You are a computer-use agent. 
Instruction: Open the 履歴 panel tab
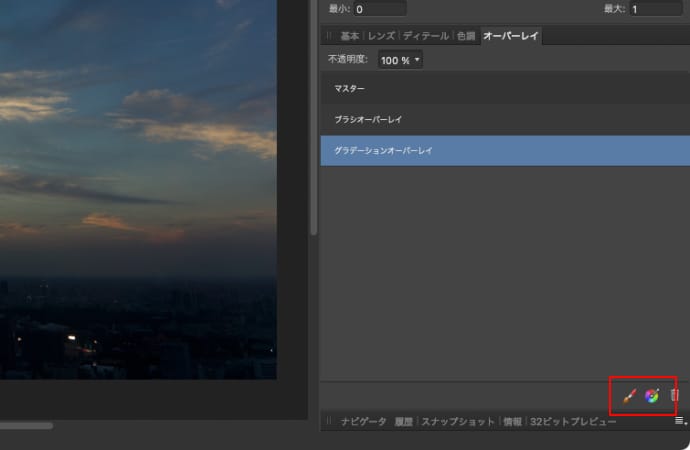pyautogui.click(x=403, y=422)
